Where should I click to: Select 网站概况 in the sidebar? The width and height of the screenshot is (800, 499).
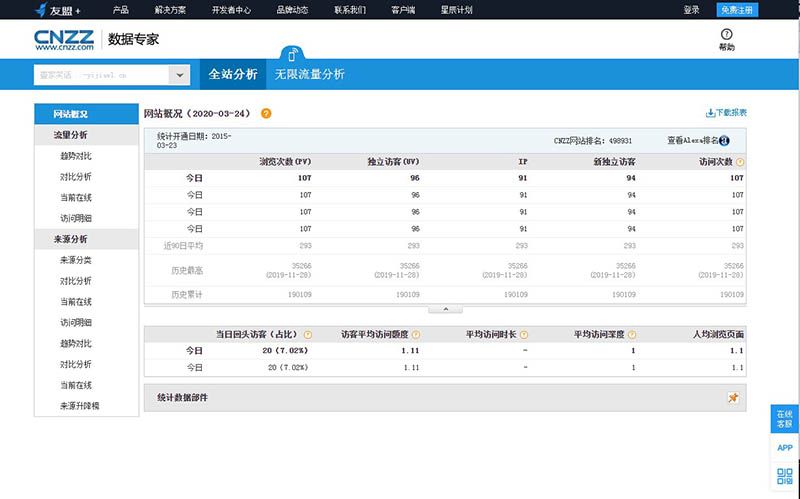pos(86,114)
